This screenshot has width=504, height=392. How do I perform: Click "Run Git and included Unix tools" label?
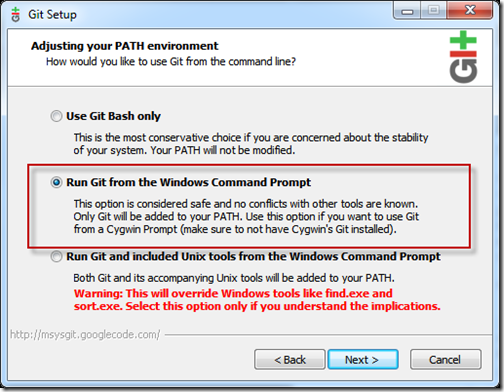pos(253,257)
